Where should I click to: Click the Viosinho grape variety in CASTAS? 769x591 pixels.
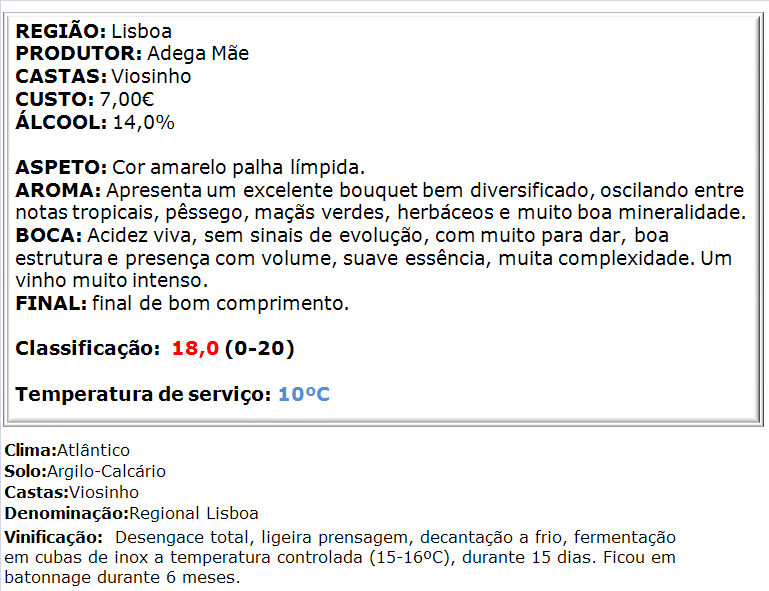(151, 77)
